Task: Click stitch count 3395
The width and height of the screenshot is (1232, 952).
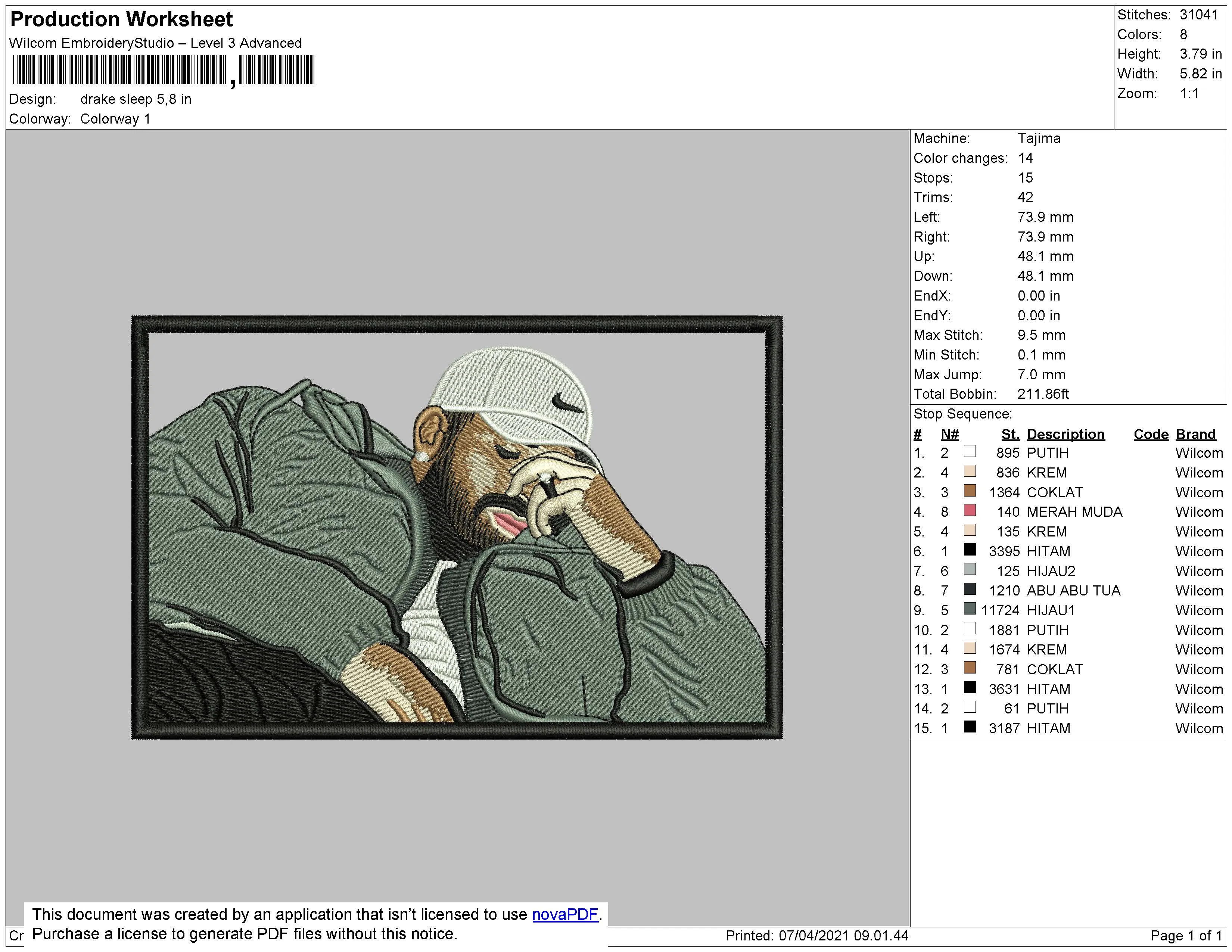Action: [1004, 551]
